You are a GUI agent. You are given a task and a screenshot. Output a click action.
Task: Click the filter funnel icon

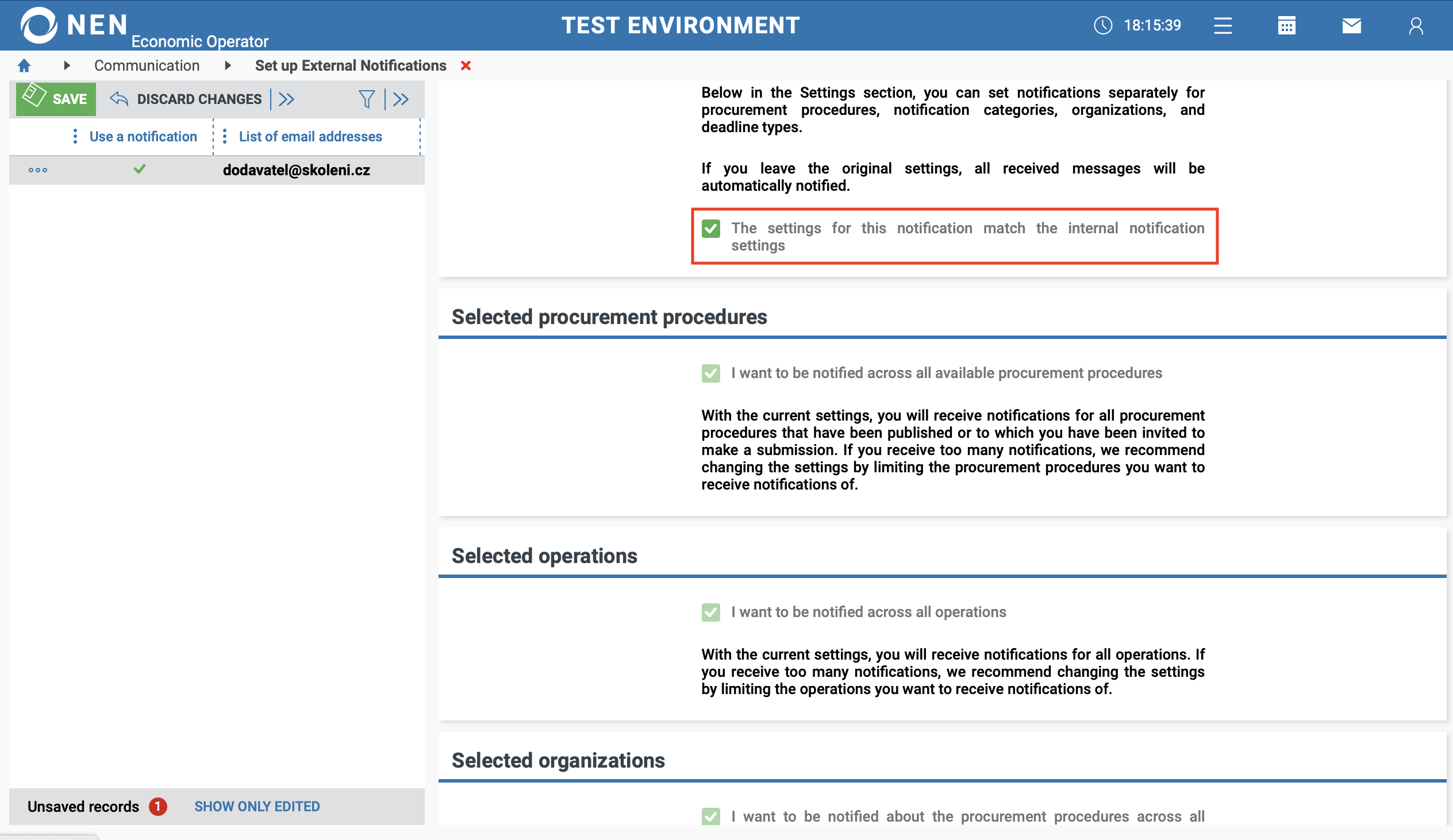click(366, 99)
